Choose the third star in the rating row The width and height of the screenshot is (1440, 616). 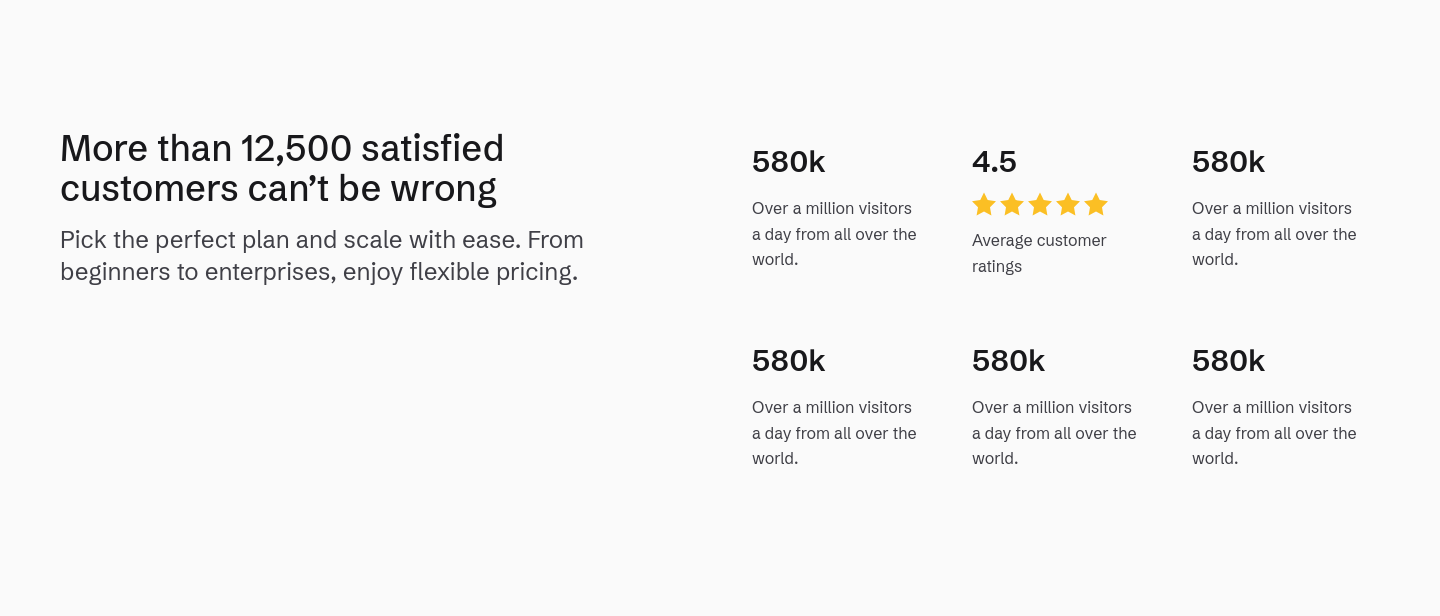click(1040, 204)
